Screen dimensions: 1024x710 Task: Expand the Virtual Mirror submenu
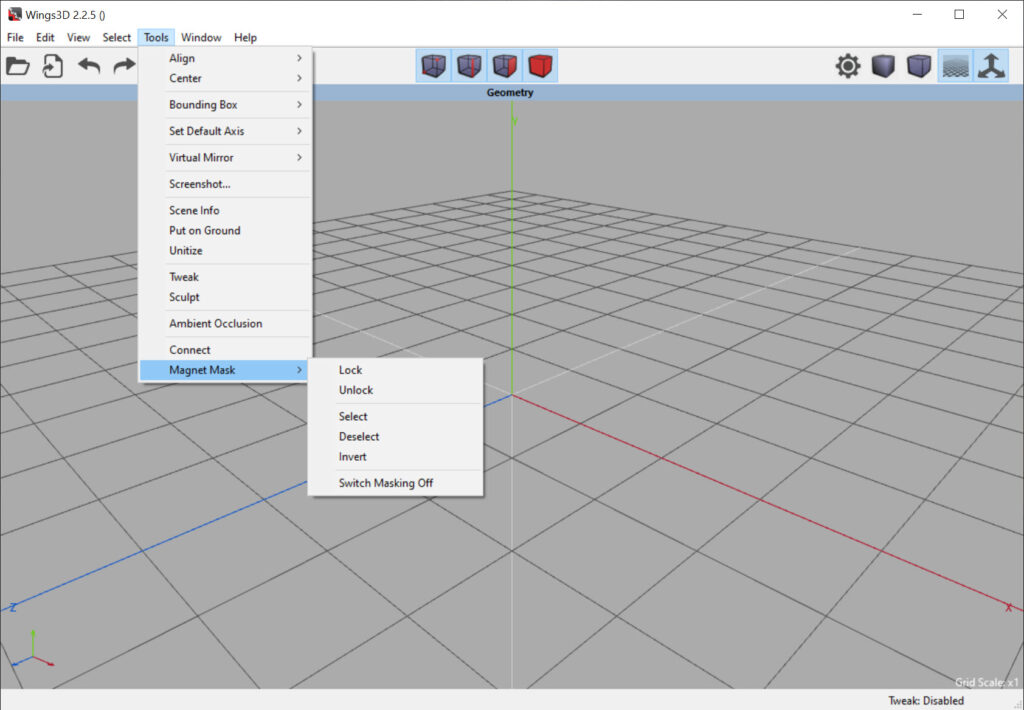click(x=225, y=157)
